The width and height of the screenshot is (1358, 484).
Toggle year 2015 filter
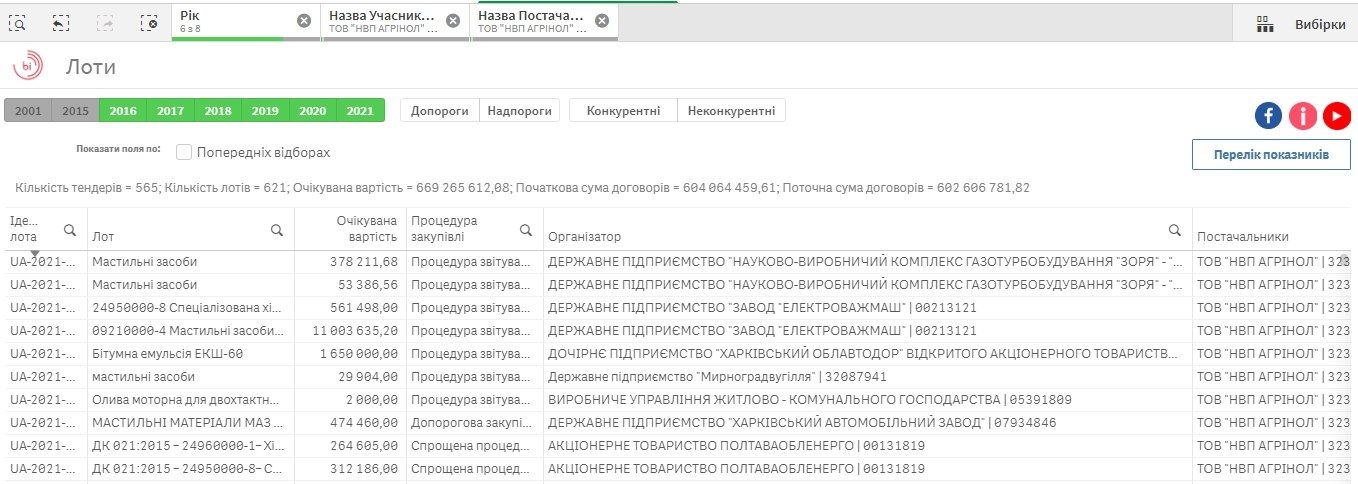(x=75, y=111)
